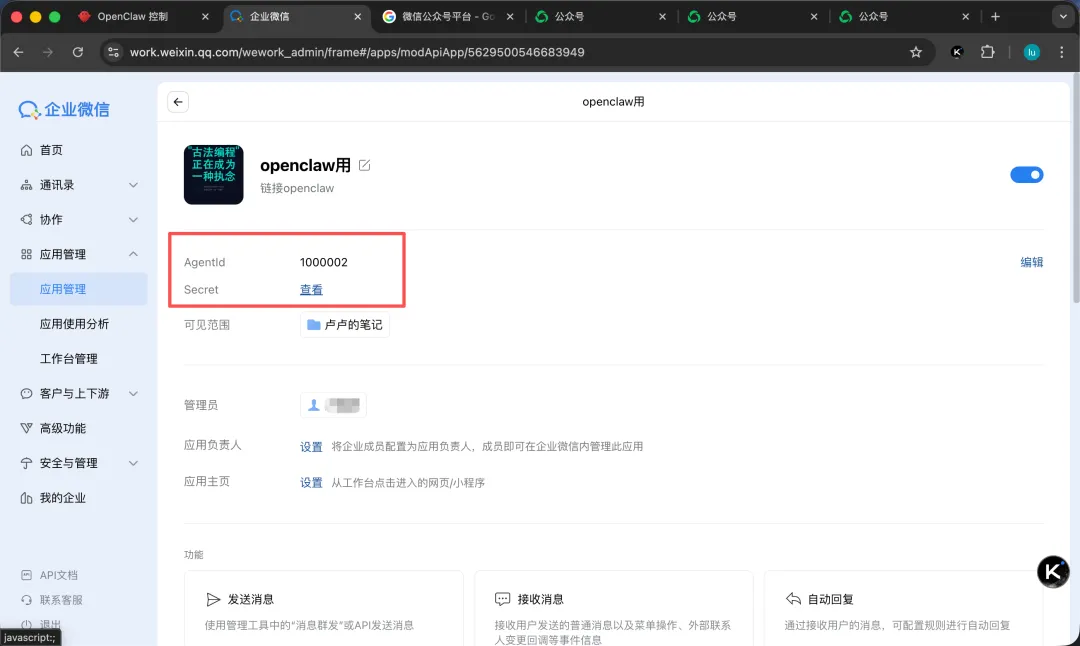Click the browser bookmark star icon
1080x646 pixels.
(915, 52)
